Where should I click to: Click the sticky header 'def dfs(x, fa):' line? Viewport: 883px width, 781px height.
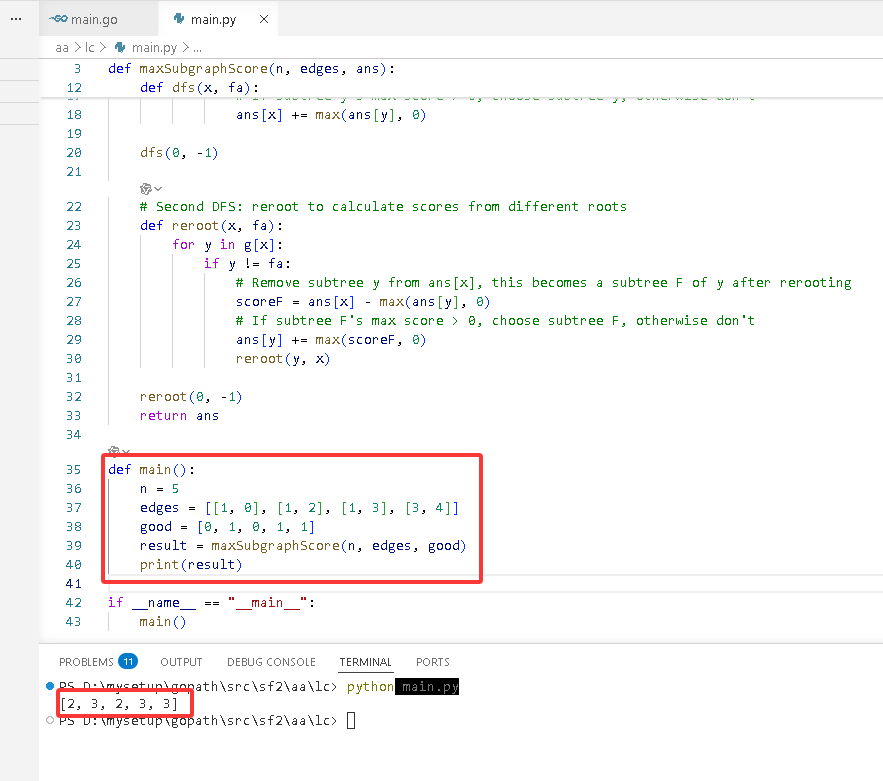tap(199, 88)
